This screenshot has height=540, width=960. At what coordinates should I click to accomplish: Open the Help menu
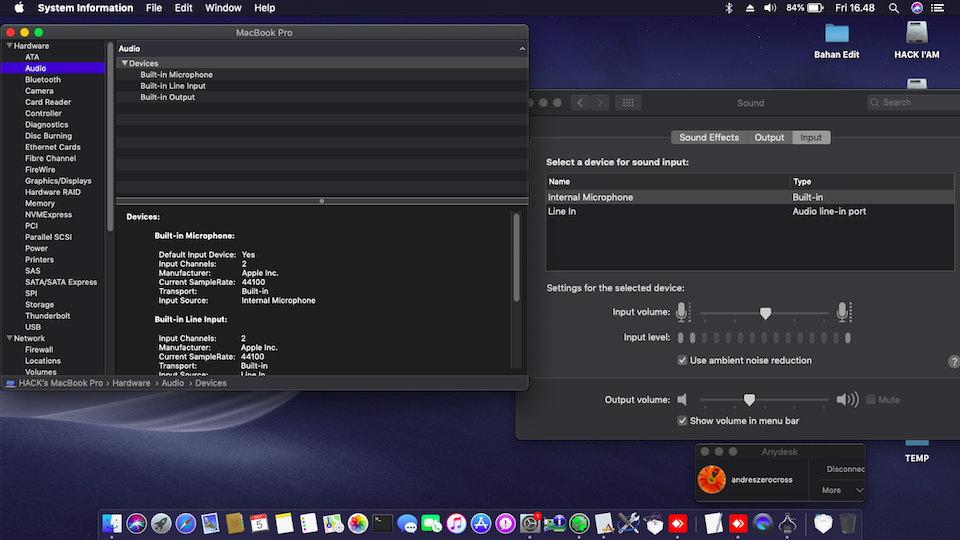pyautogui.click(x=264, y=8)
